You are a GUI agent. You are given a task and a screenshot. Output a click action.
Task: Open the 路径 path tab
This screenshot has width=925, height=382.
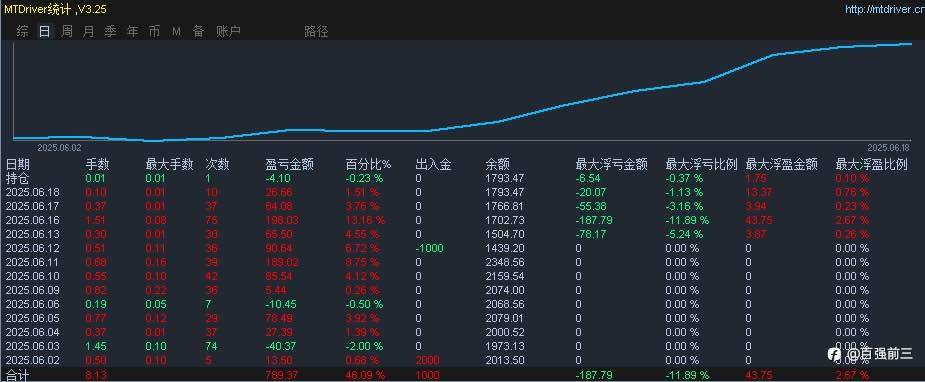(316, 32)
